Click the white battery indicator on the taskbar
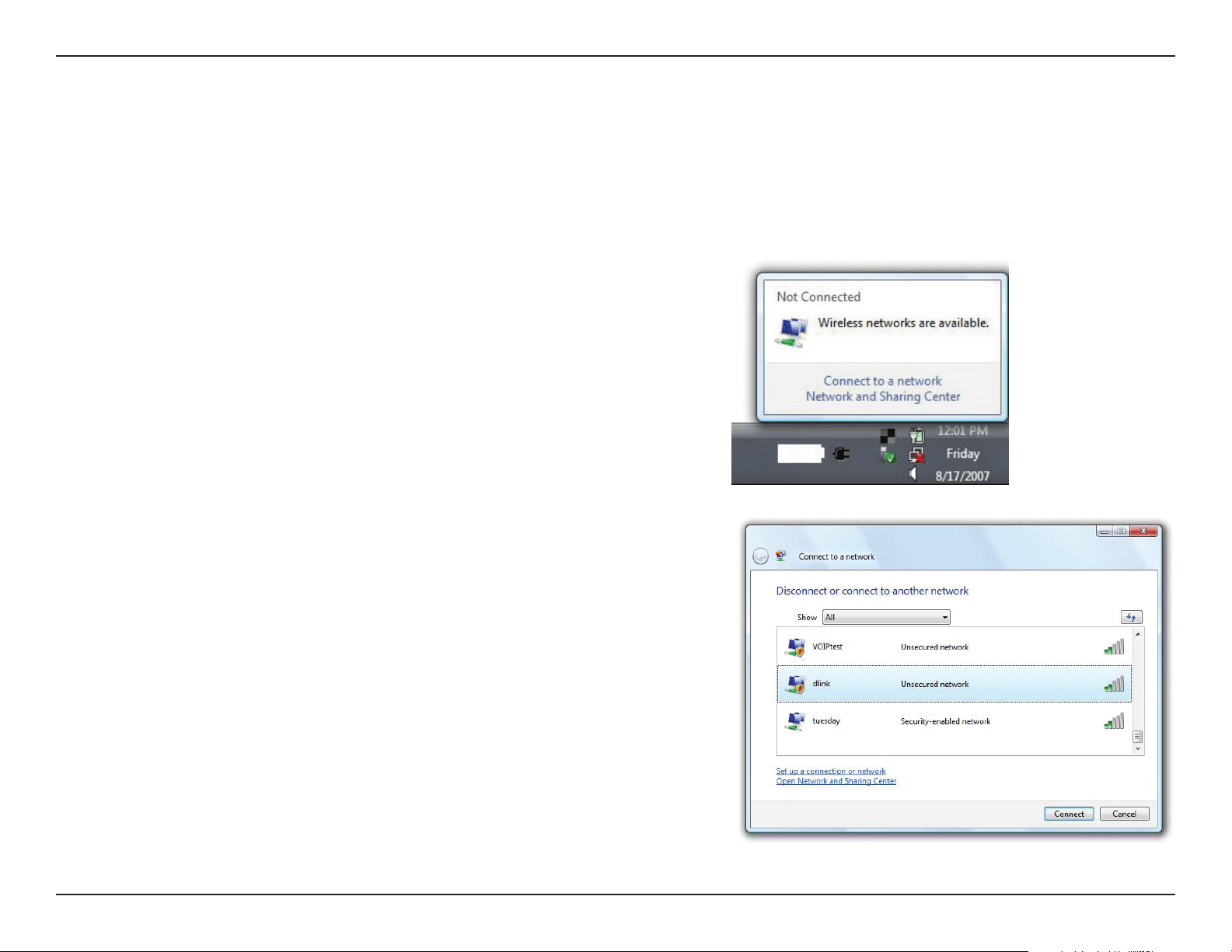 coord(801,454)
